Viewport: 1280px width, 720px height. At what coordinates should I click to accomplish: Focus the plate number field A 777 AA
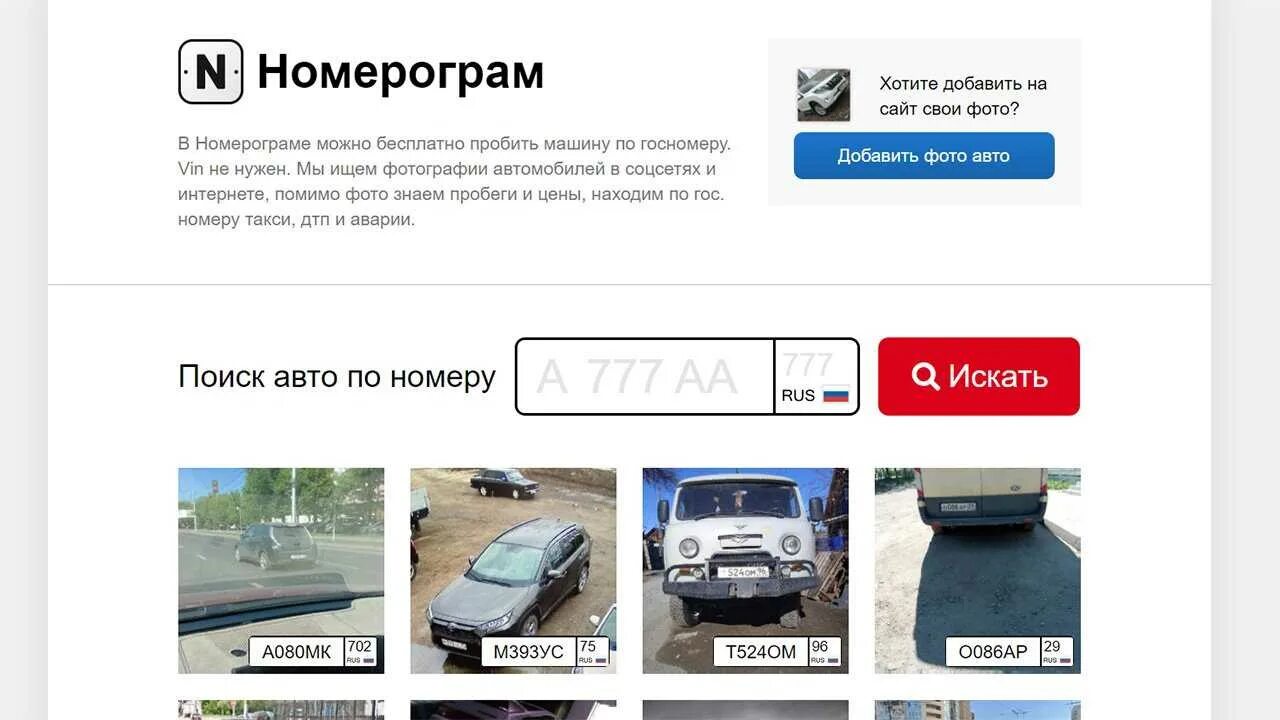[645, 376]
